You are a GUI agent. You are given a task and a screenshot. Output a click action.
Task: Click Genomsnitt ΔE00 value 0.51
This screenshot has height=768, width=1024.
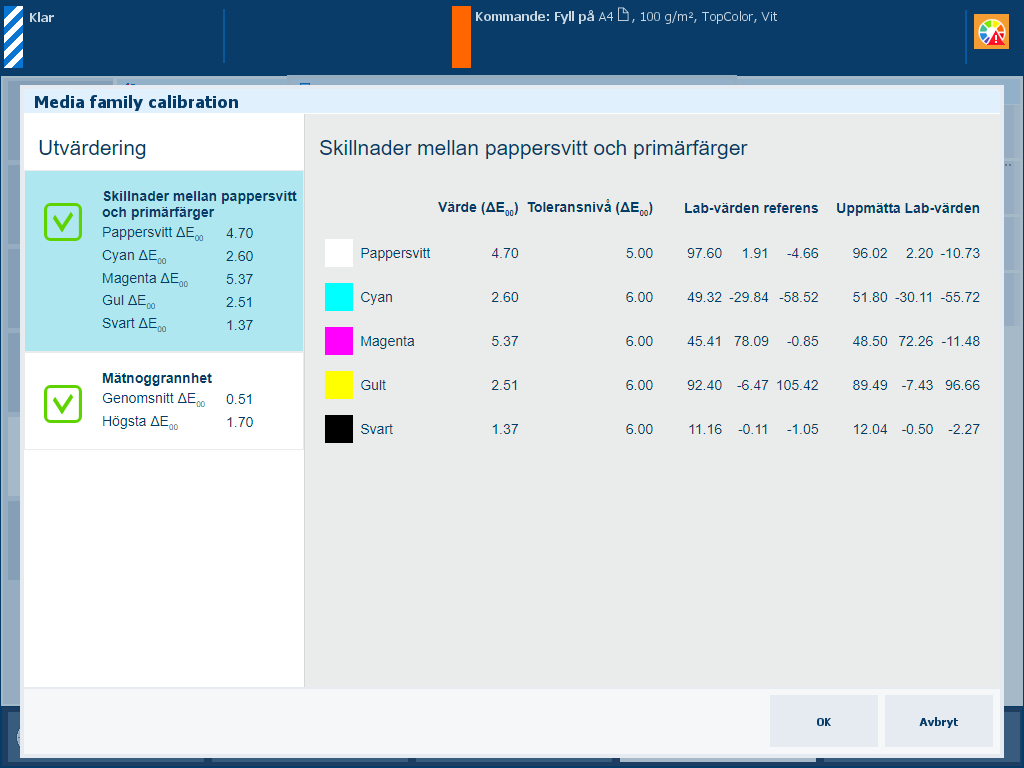click(240, 399)
